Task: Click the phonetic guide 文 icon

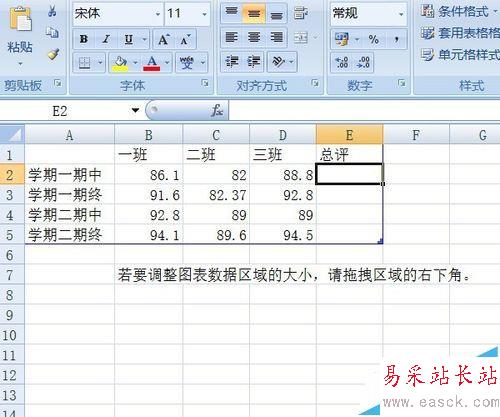Action: [187, 62]
